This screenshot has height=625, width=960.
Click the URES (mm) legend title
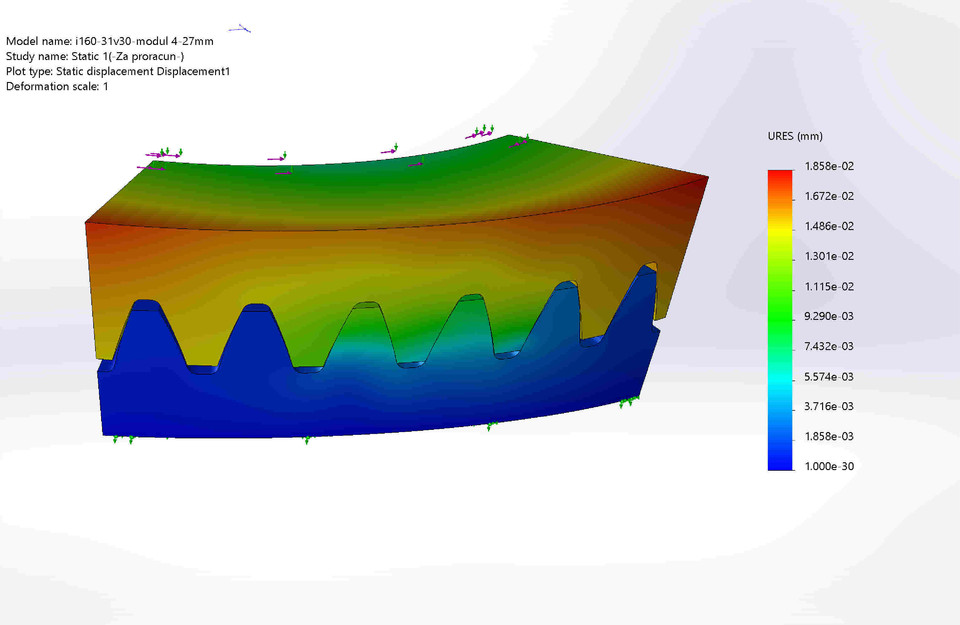click(793, 135)
